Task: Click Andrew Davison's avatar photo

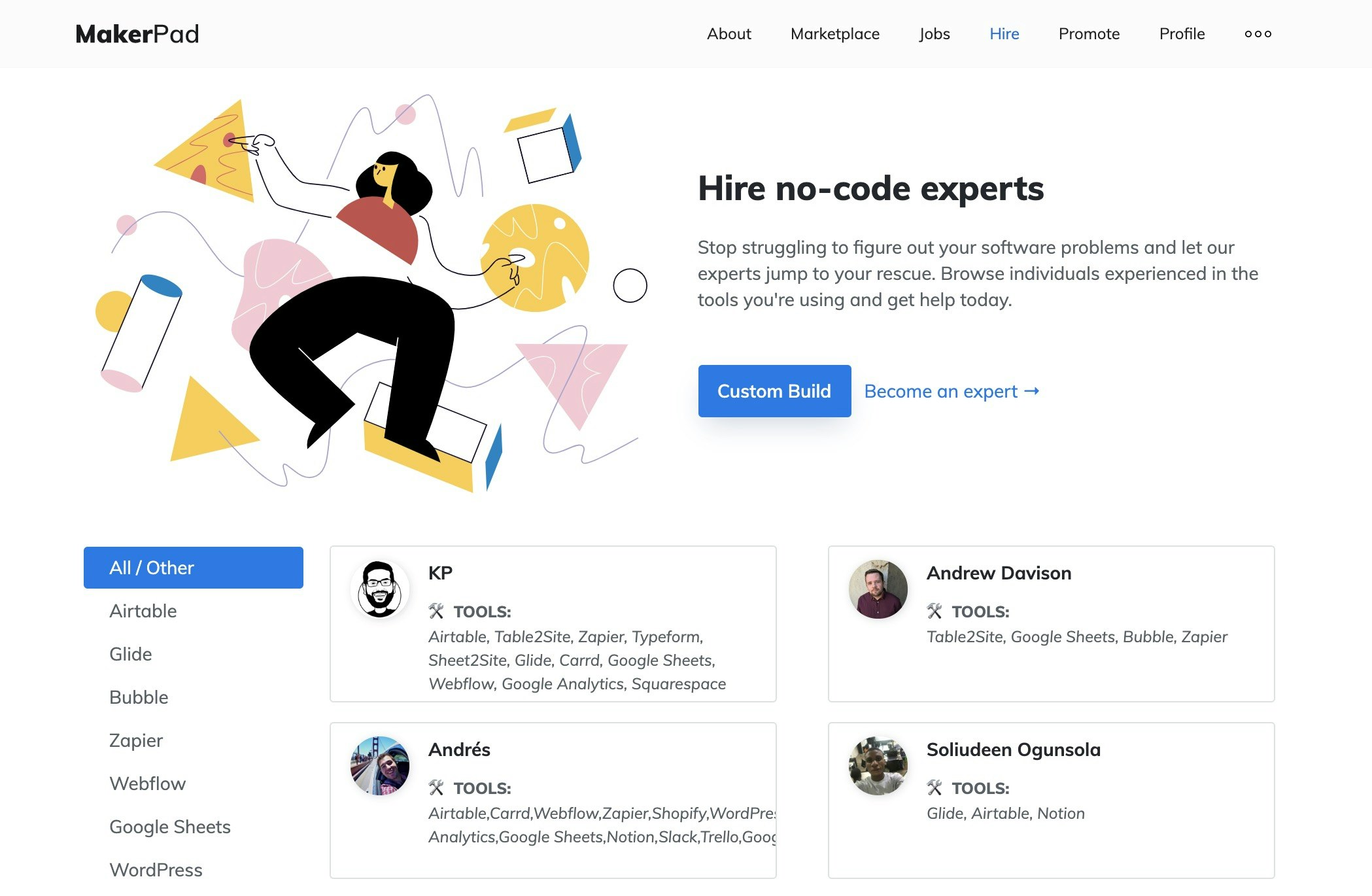Action: (x=878, y=589)
